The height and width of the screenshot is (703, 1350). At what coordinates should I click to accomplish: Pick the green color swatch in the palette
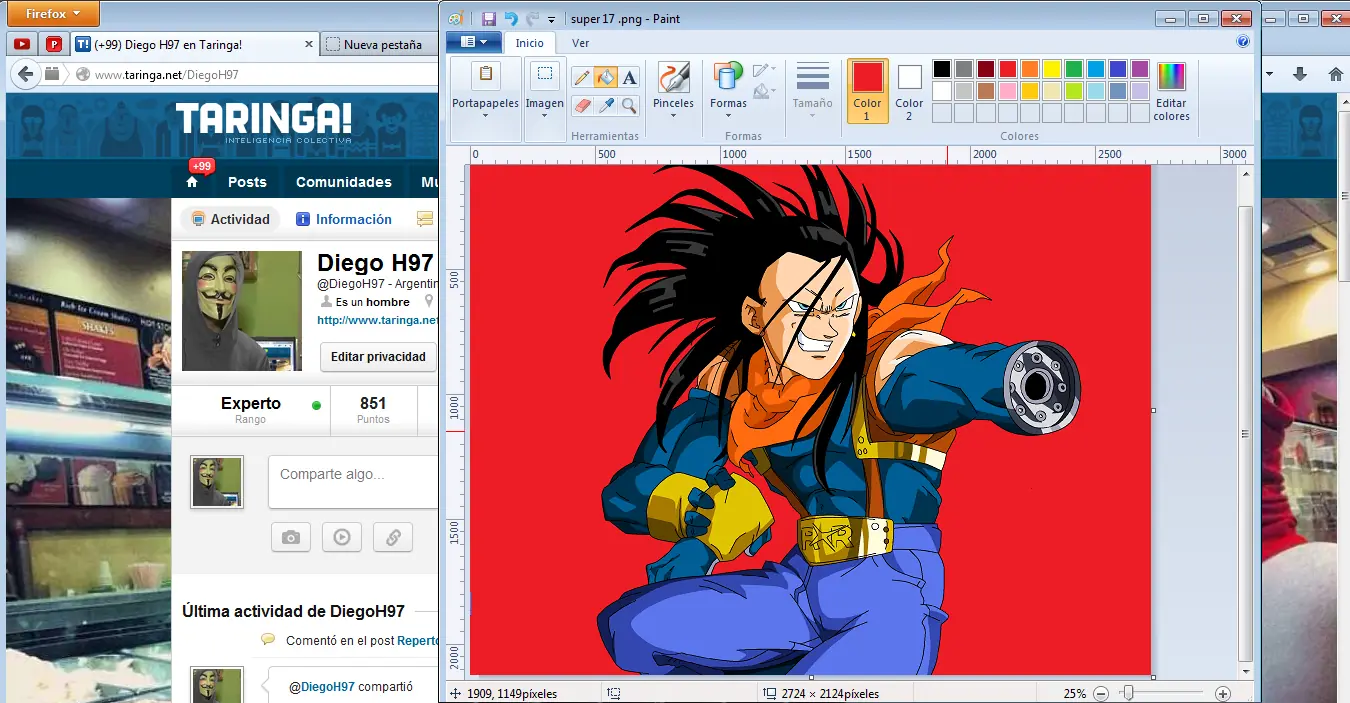(x=1074, y=69)
